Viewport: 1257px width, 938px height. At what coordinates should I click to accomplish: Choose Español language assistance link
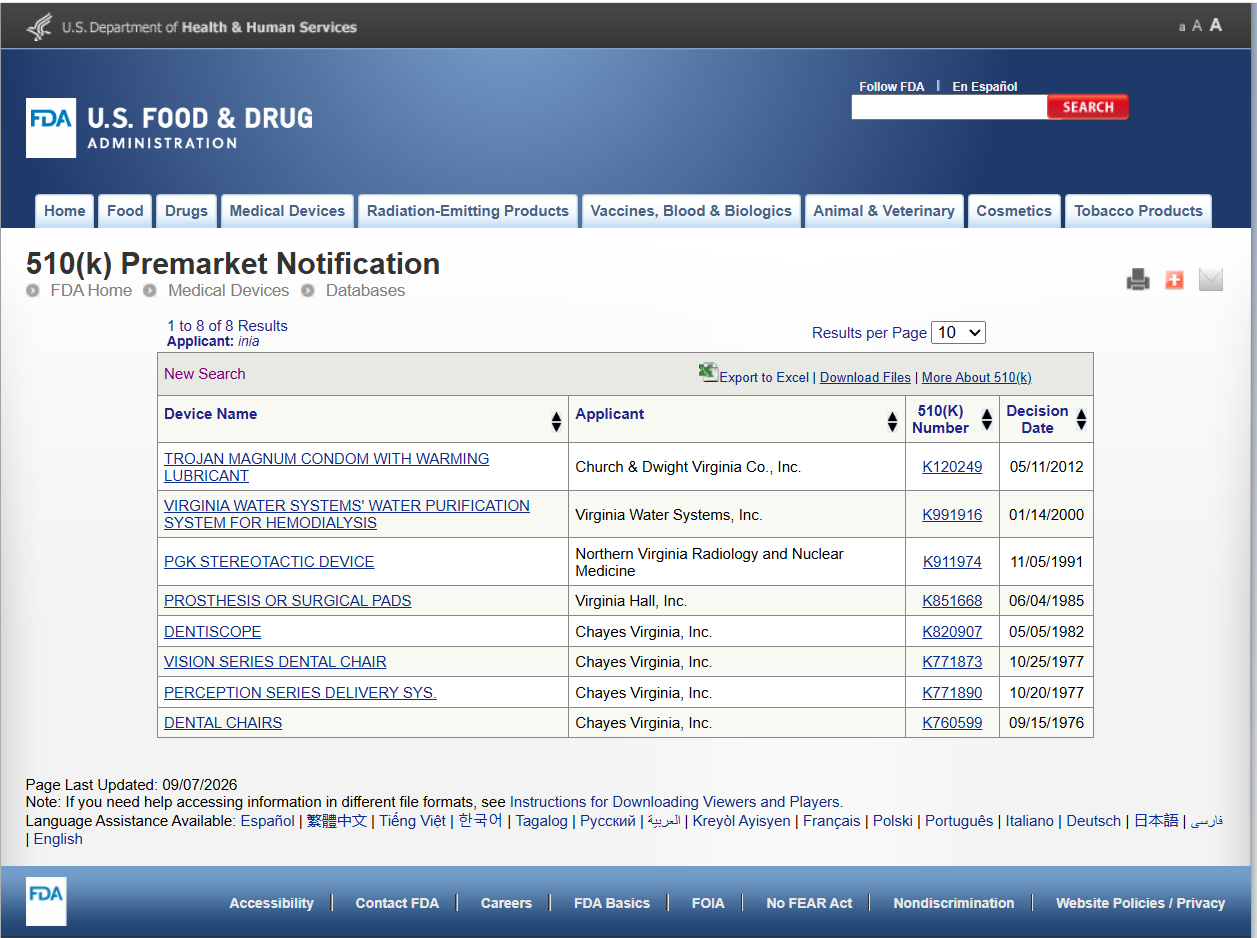click(267, 821)
